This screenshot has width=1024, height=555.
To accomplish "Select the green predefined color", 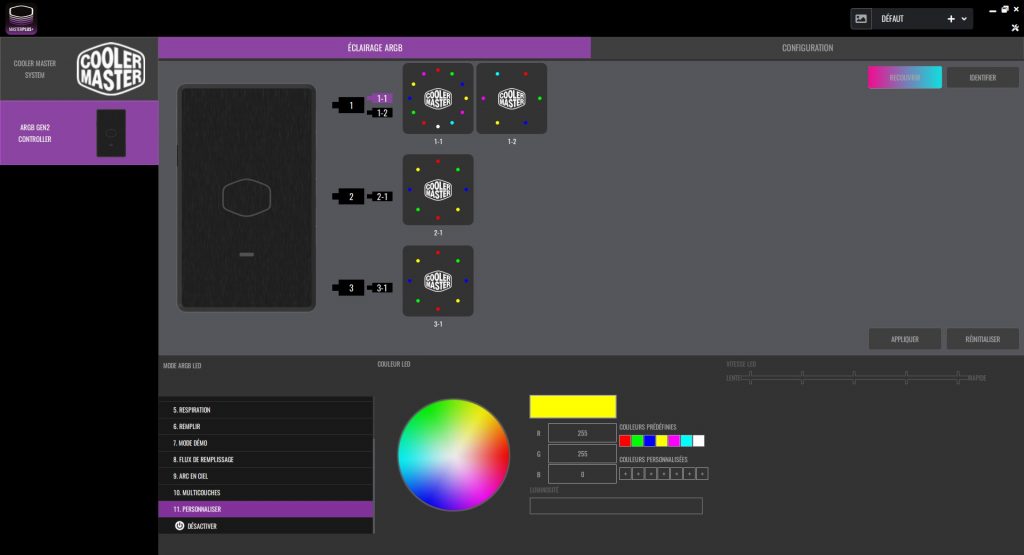I will (637, 441).
